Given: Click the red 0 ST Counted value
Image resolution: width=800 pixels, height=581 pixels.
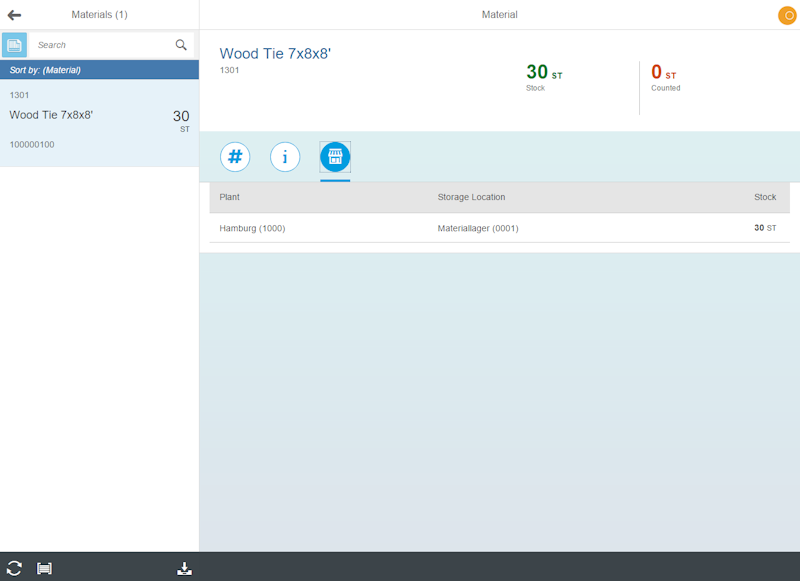Looking at the screenshot, I should click(663, 73).
